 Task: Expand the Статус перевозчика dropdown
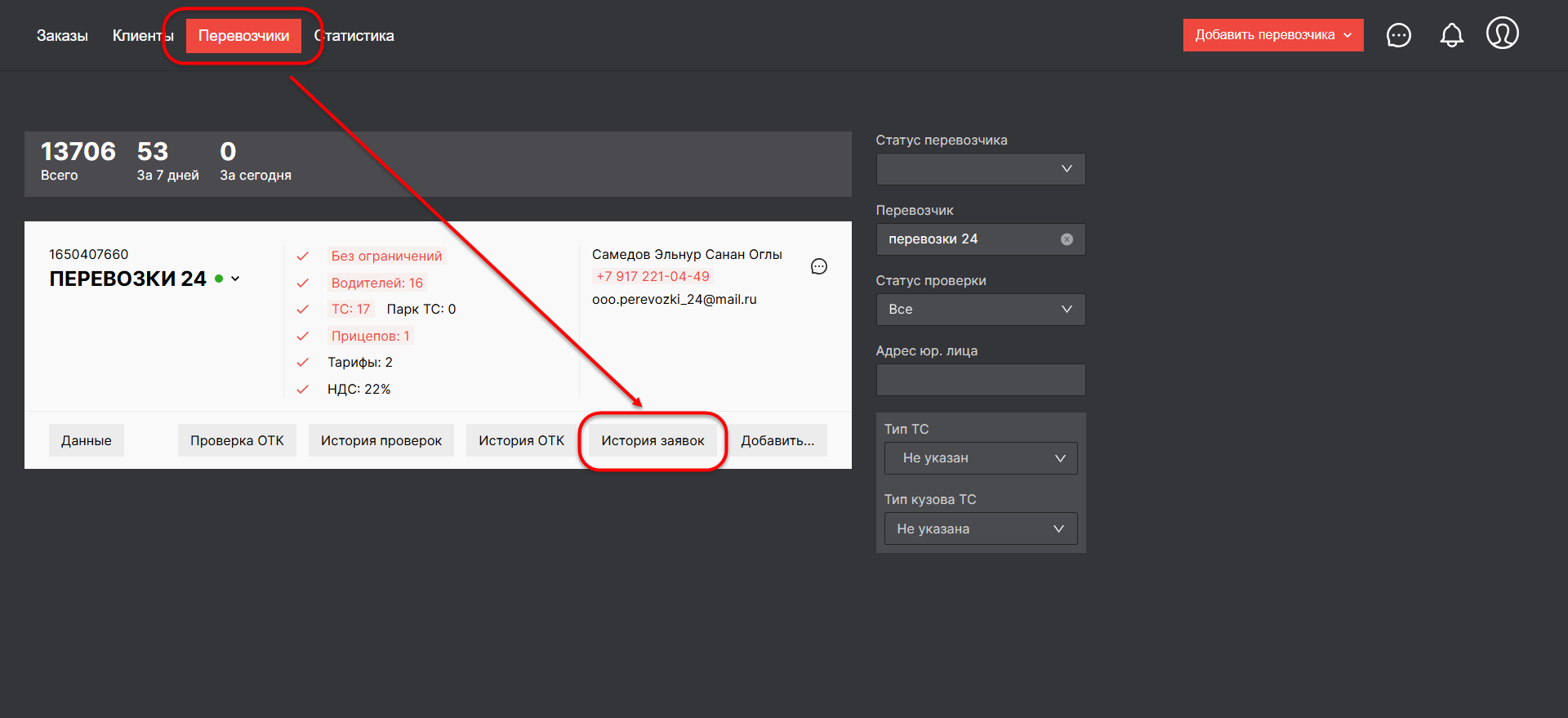point(980,169)
